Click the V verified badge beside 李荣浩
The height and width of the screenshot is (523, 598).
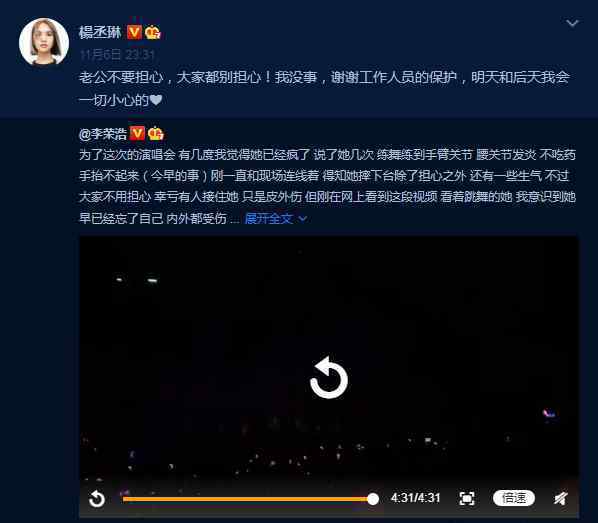tap(137, 134)
